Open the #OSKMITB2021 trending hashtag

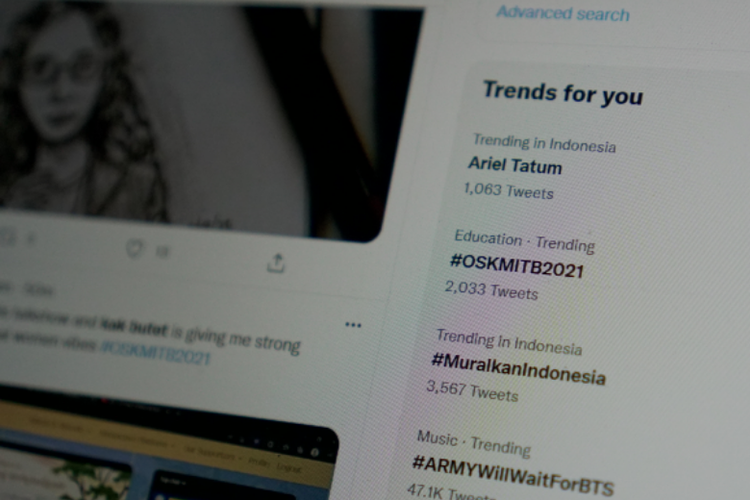[517, 266]
